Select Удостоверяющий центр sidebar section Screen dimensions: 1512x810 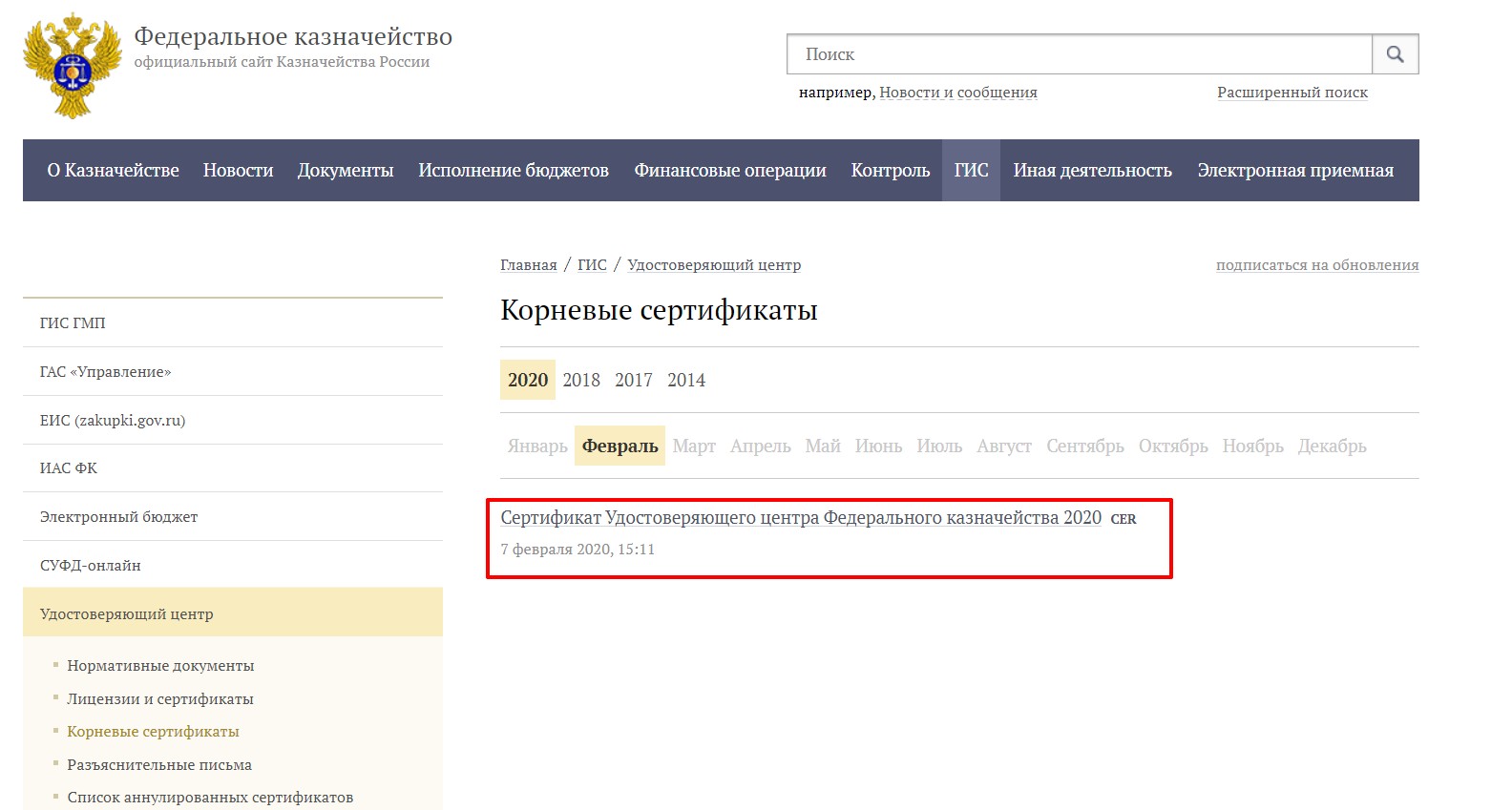click(233, 613)
